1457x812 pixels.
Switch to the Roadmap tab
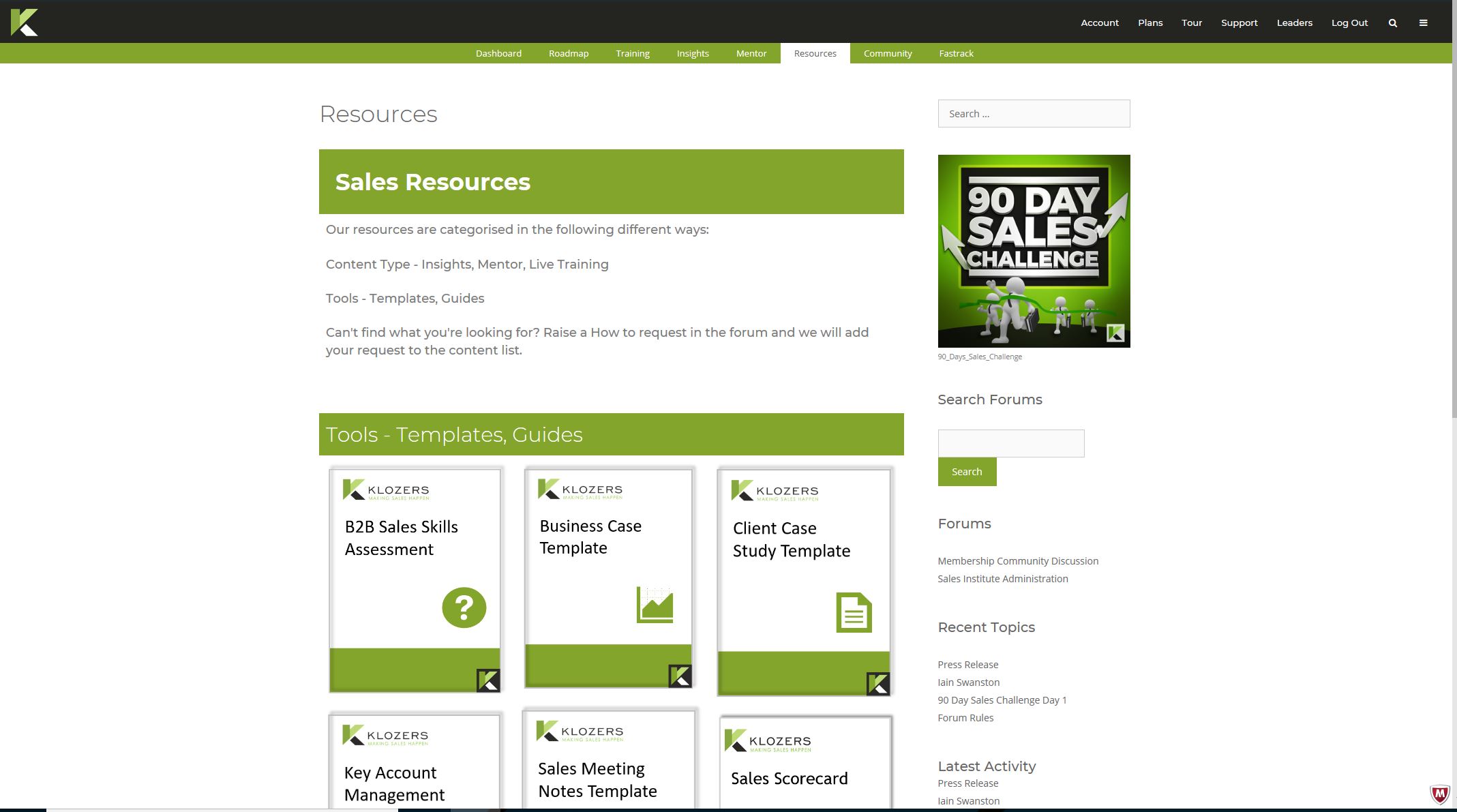click(x=569, y=53)
